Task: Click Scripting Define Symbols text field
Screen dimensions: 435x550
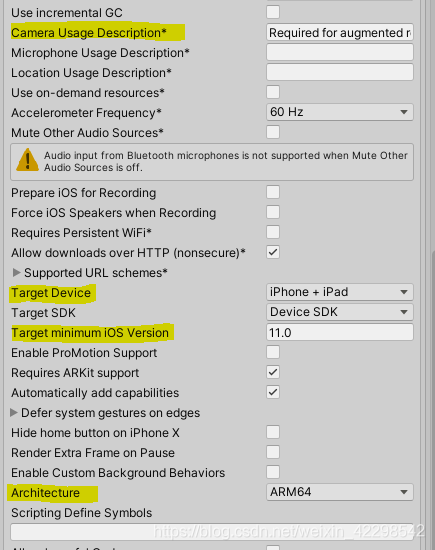Action: pos(212,532)
